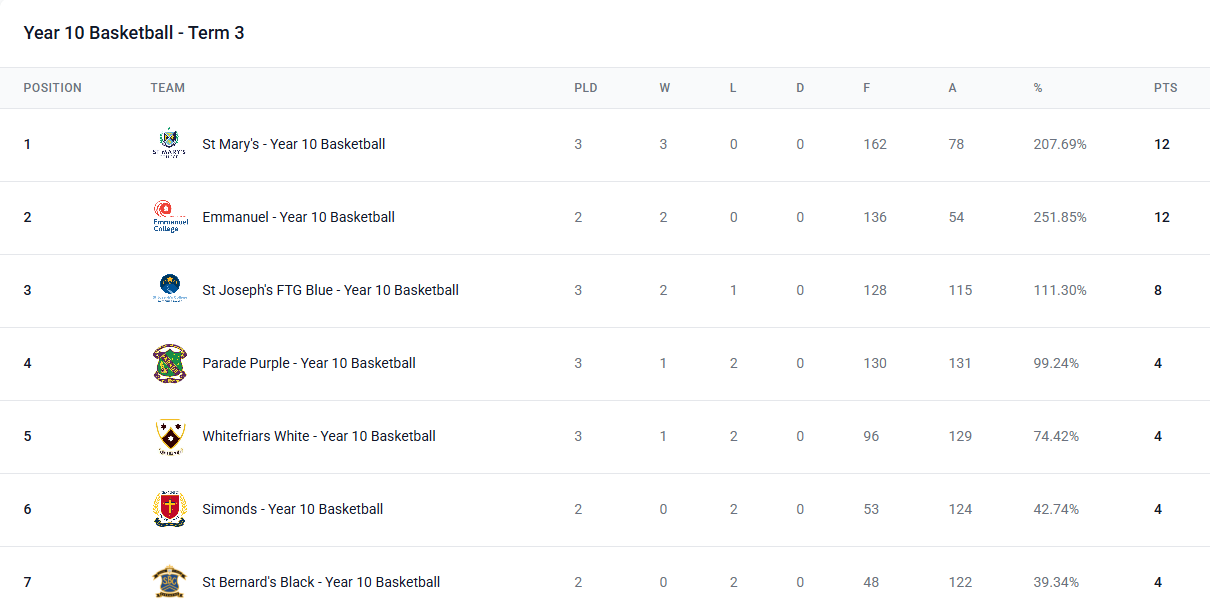Open St Joseph's FTG Blue team link

click(x=330, y=290)
